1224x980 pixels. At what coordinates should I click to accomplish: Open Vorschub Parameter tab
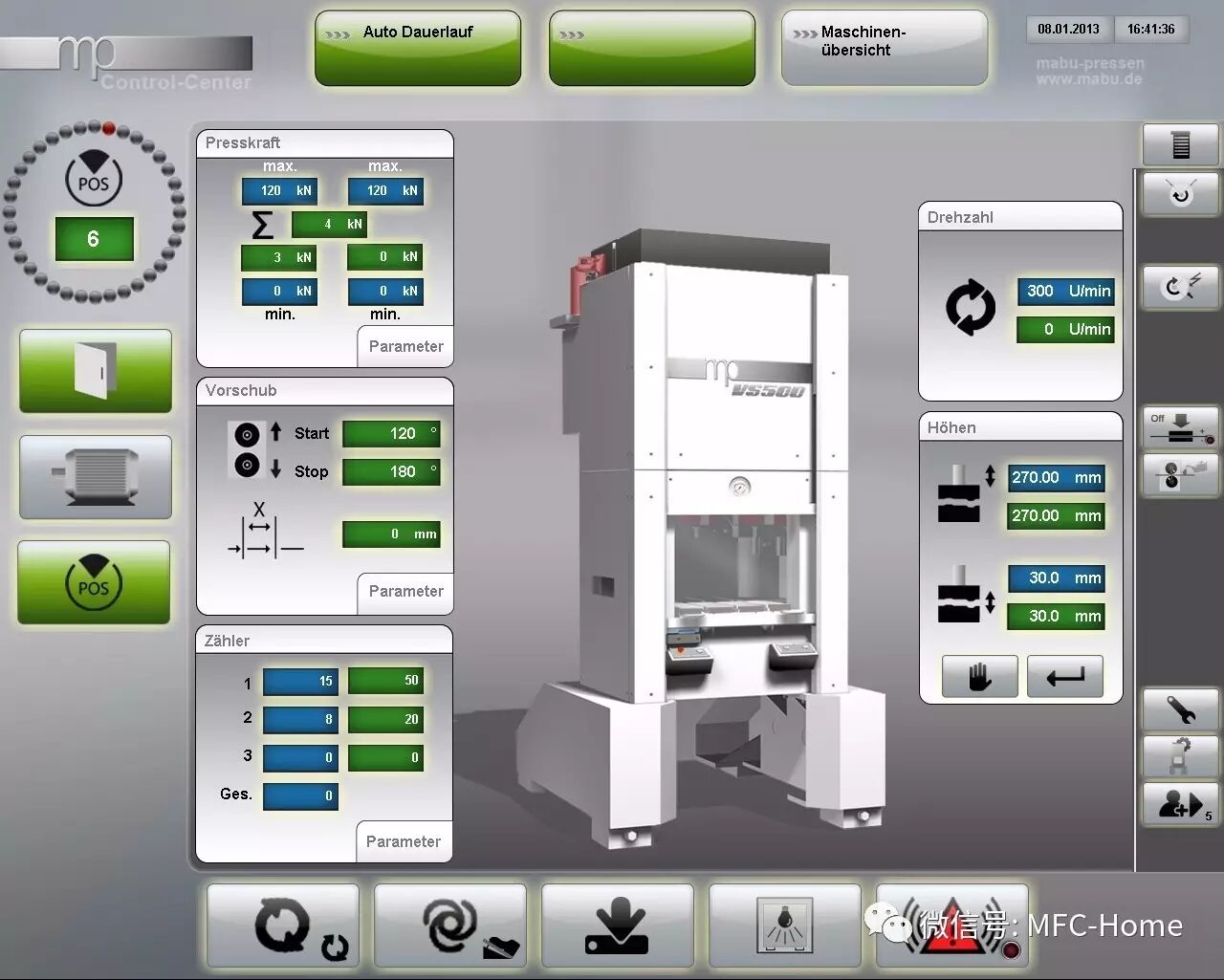405,591
